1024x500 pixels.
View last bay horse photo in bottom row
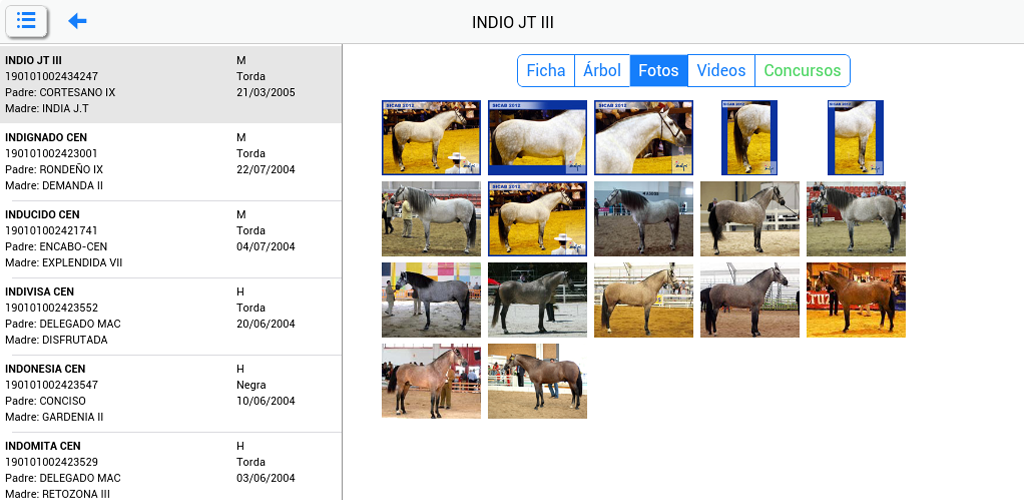pyautogui.click(x=537, y=381)
